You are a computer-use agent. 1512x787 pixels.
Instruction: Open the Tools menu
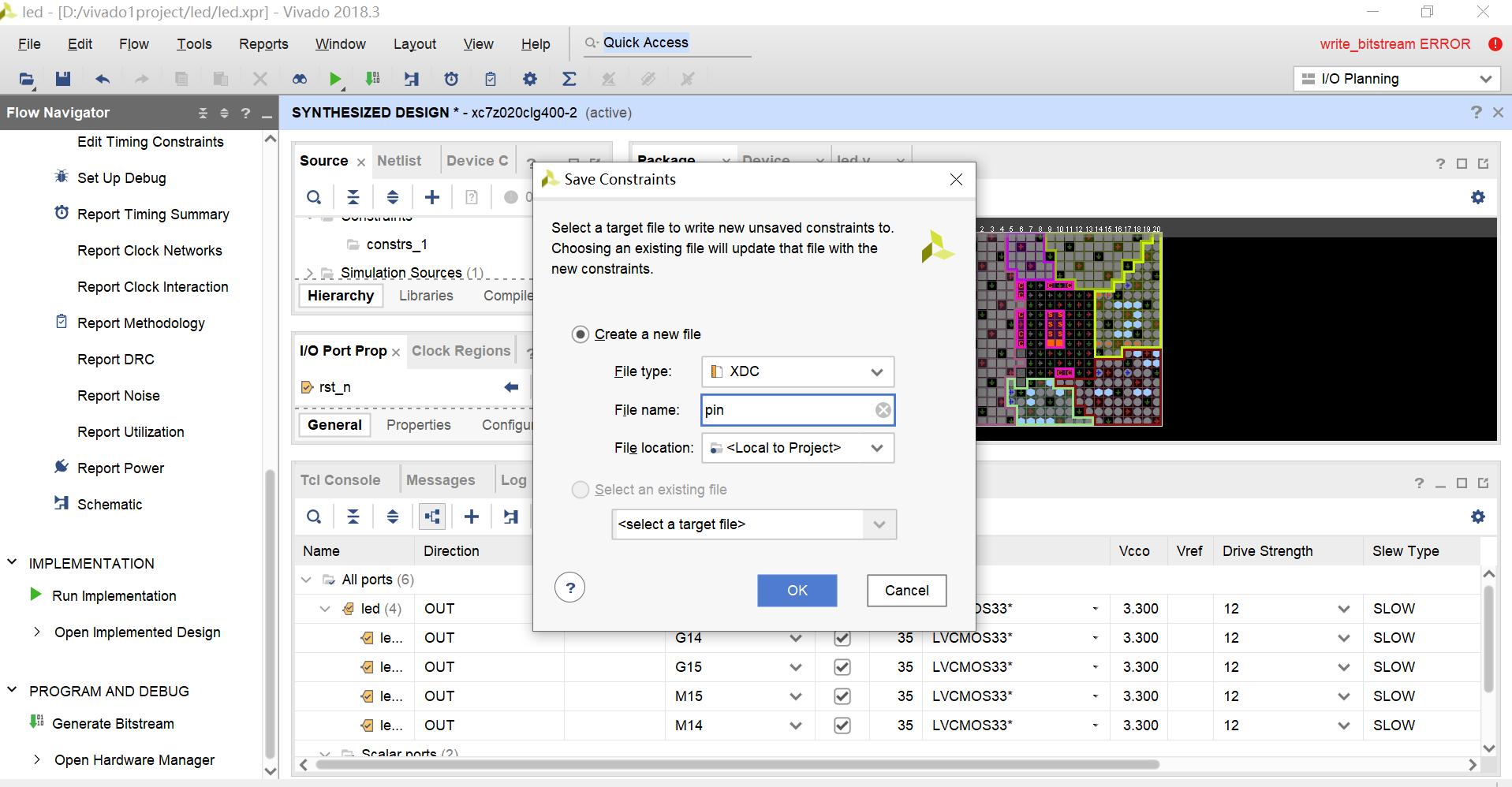tap(194, 44)
